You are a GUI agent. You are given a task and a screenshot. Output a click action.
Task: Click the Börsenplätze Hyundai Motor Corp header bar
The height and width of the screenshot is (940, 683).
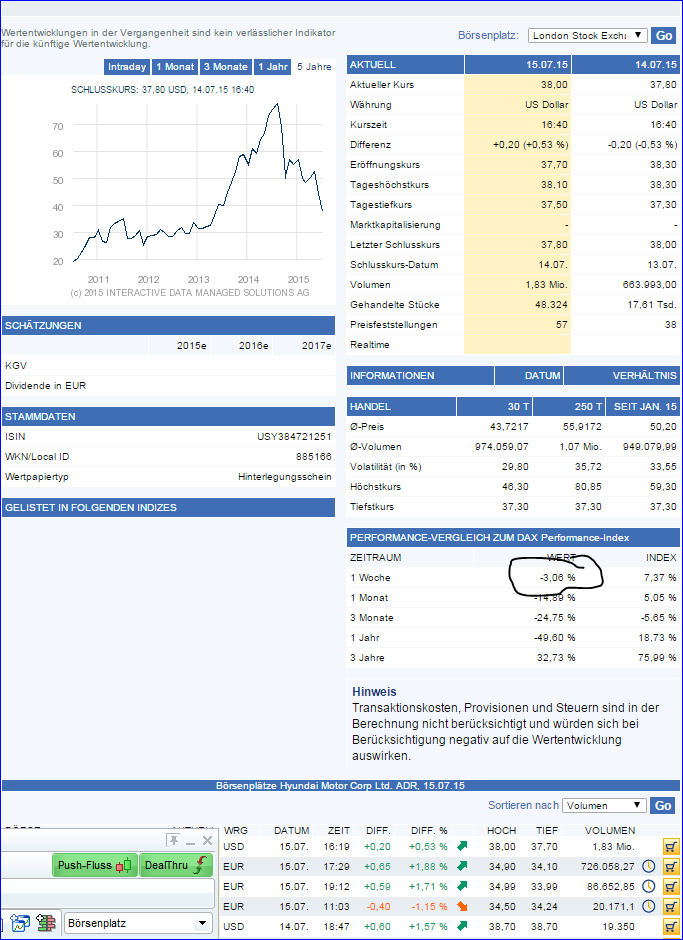[341, 785]
